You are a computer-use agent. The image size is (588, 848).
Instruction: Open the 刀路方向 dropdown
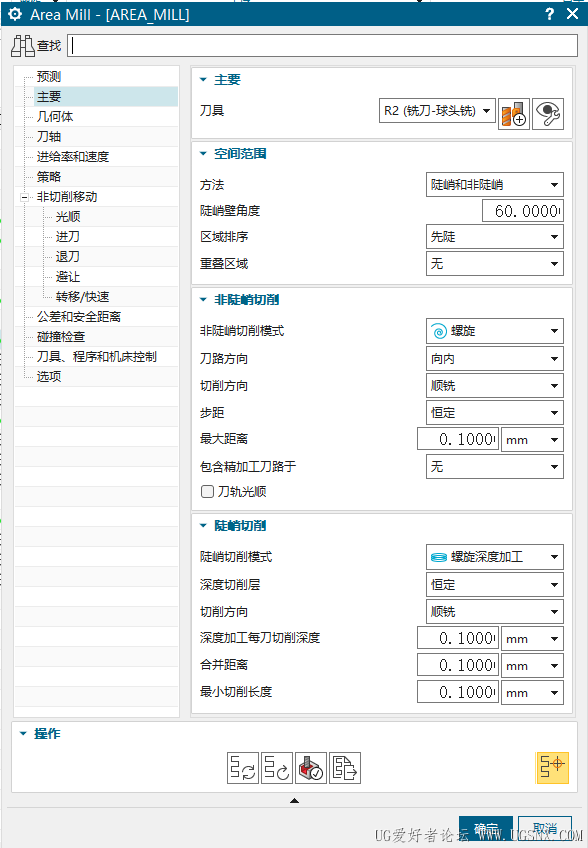pos(494,359)
